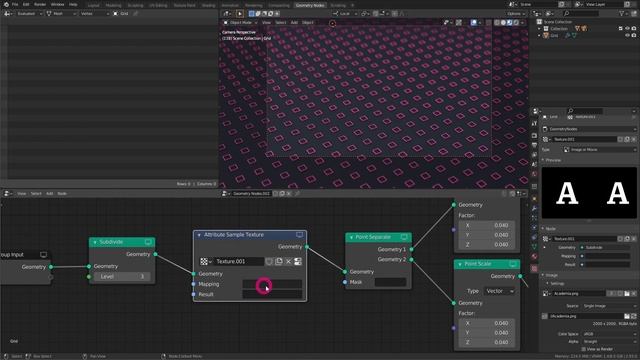The width and height of the screenshot is (640, 360).
Task: Click the Mask field in Point Separate
Action: pyautogui.click(x=390, y=282)
